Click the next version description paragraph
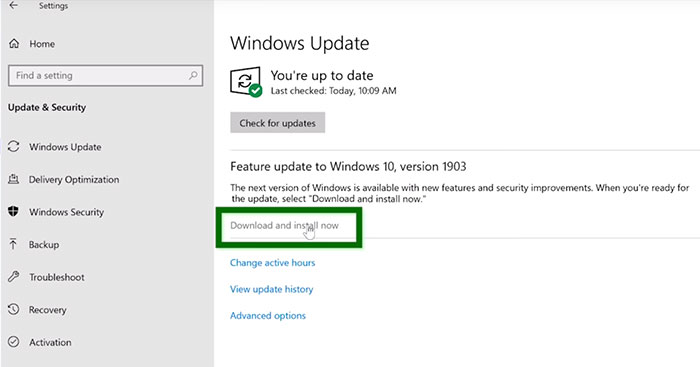The image size is (700, 367). pos(460,193)
